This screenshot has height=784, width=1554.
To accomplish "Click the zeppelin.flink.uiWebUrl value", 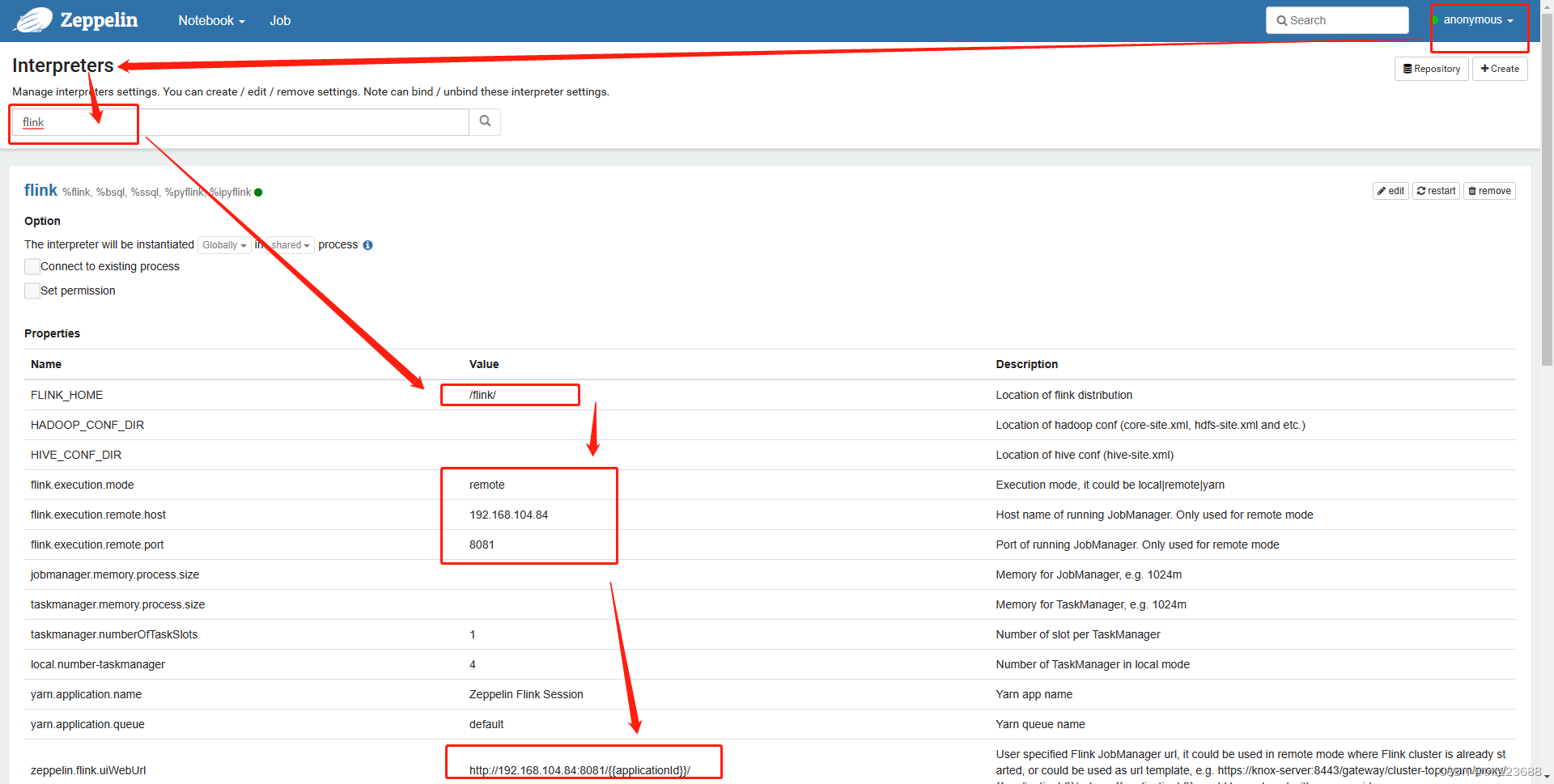I will tap(580, 770).
